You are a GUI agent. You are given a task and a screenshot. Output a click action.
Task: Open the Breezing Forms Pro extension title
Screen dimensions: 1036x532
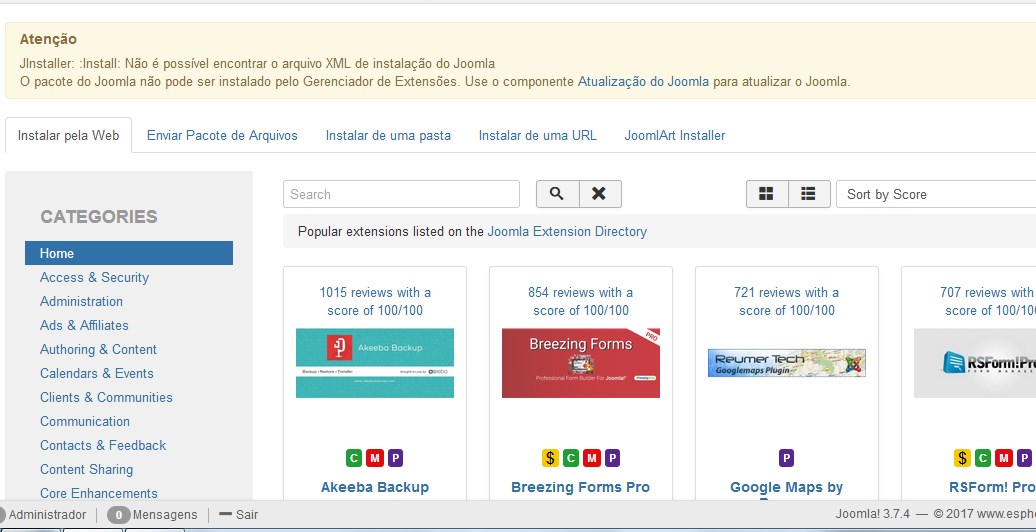click(580, 487)
